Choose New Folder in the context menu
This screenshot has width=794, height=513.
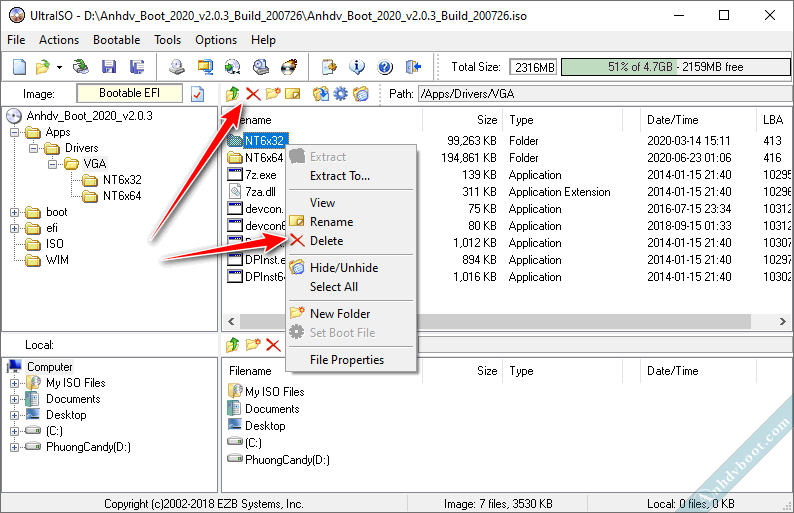[x=351, y=313]
